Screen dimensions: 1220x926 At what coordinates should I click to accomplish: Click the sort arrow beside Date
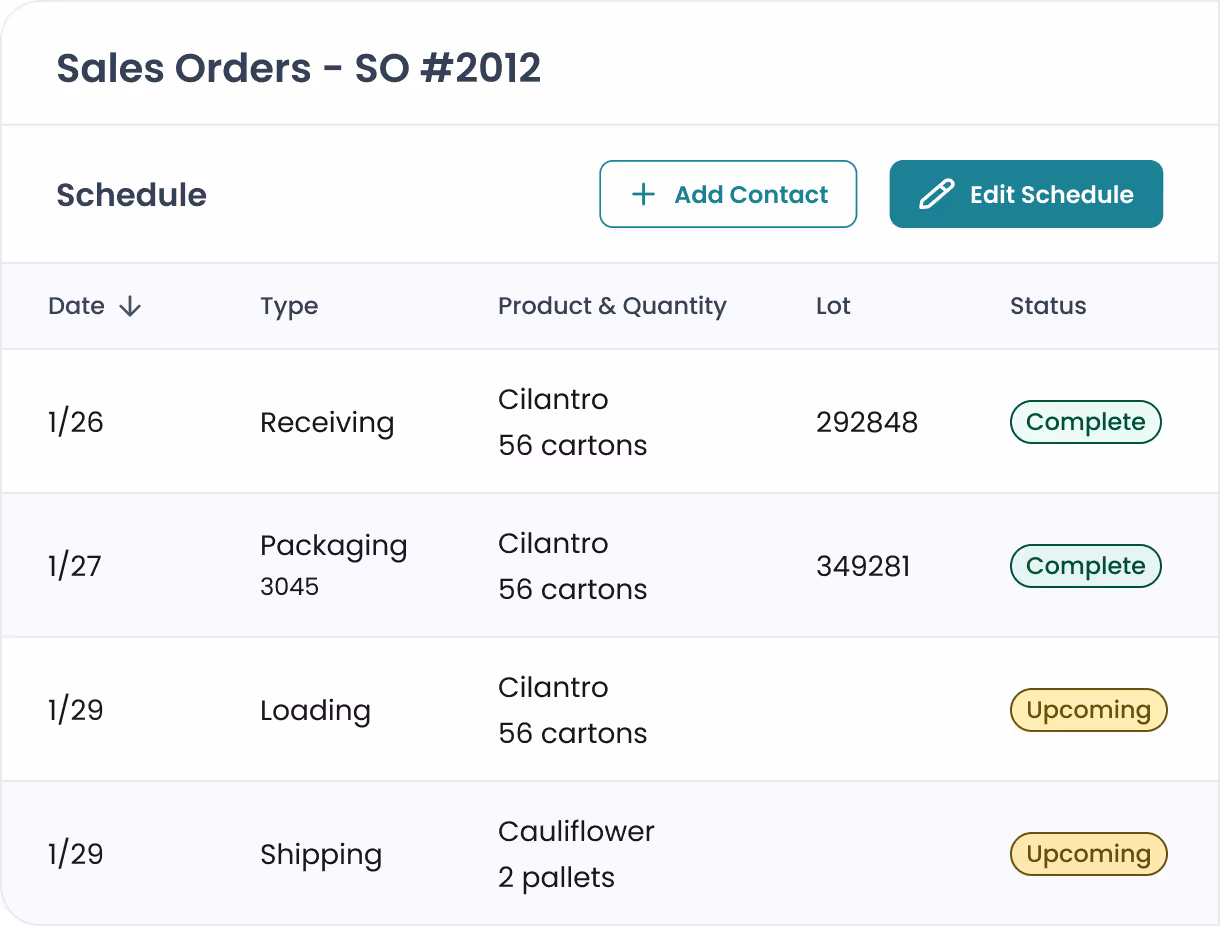[x=131, y=307]
